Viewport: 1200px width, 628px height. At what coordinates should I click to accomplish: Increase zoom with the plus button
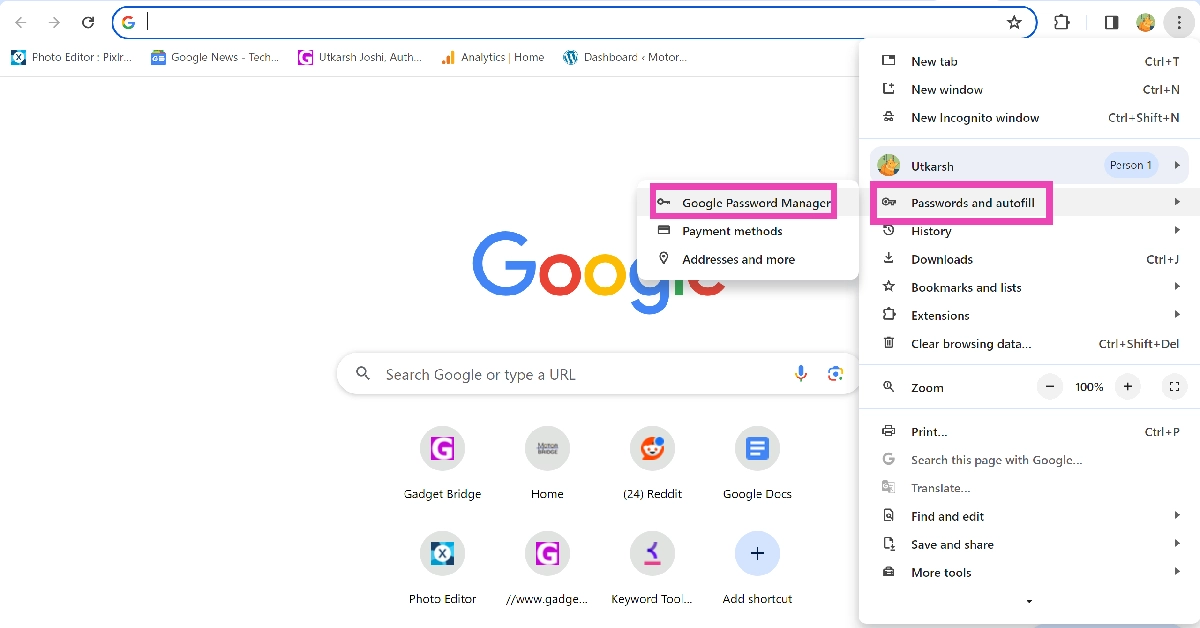tap(1128, 387)
